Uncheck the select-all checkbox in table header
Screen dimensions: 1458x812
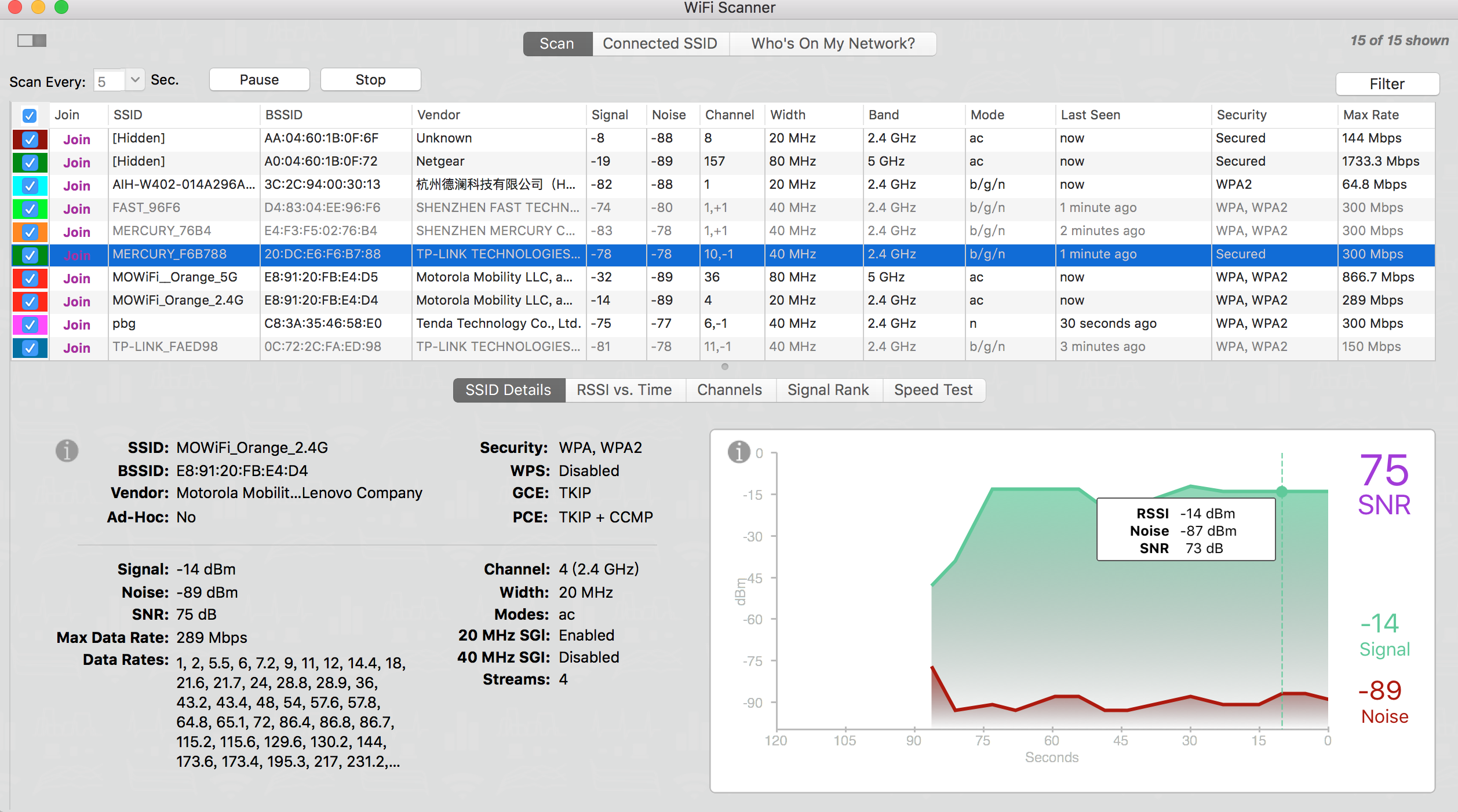30,115
